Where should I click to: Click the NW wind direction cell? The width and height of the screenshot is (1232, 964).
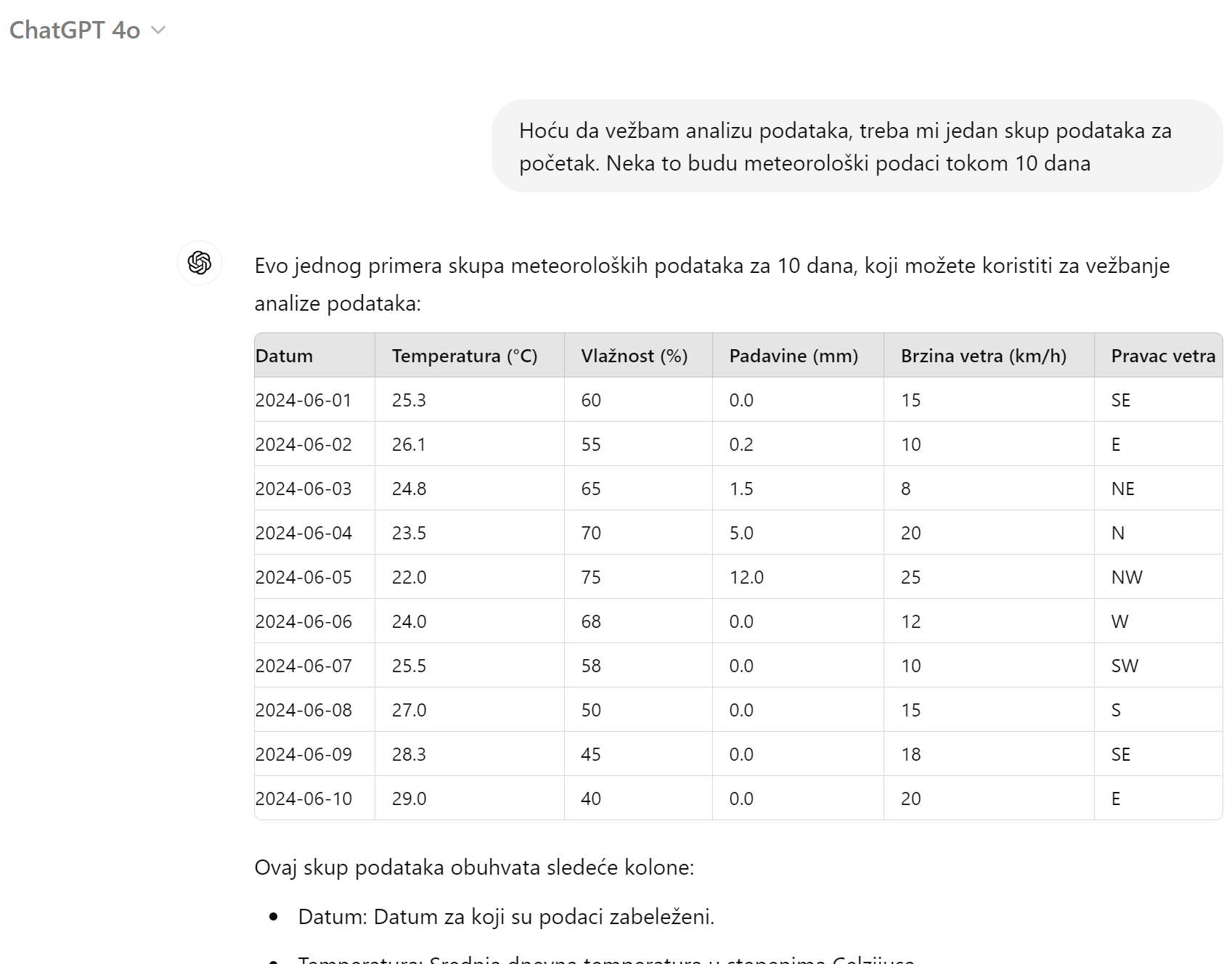pos(1159,577)
